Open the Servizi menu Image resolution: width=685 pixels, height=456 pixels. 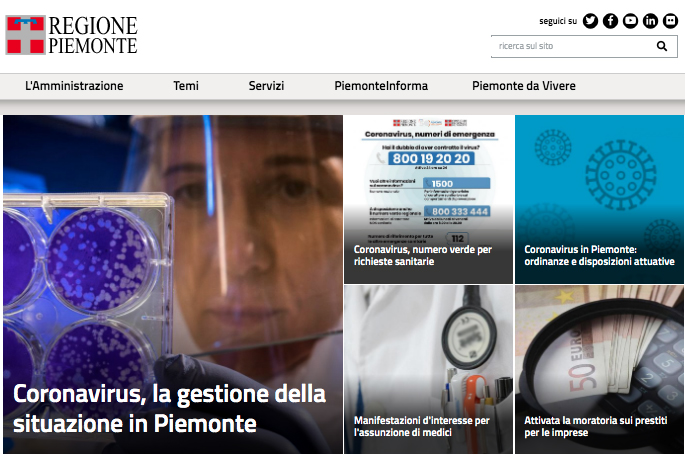(x=266, y=86)
